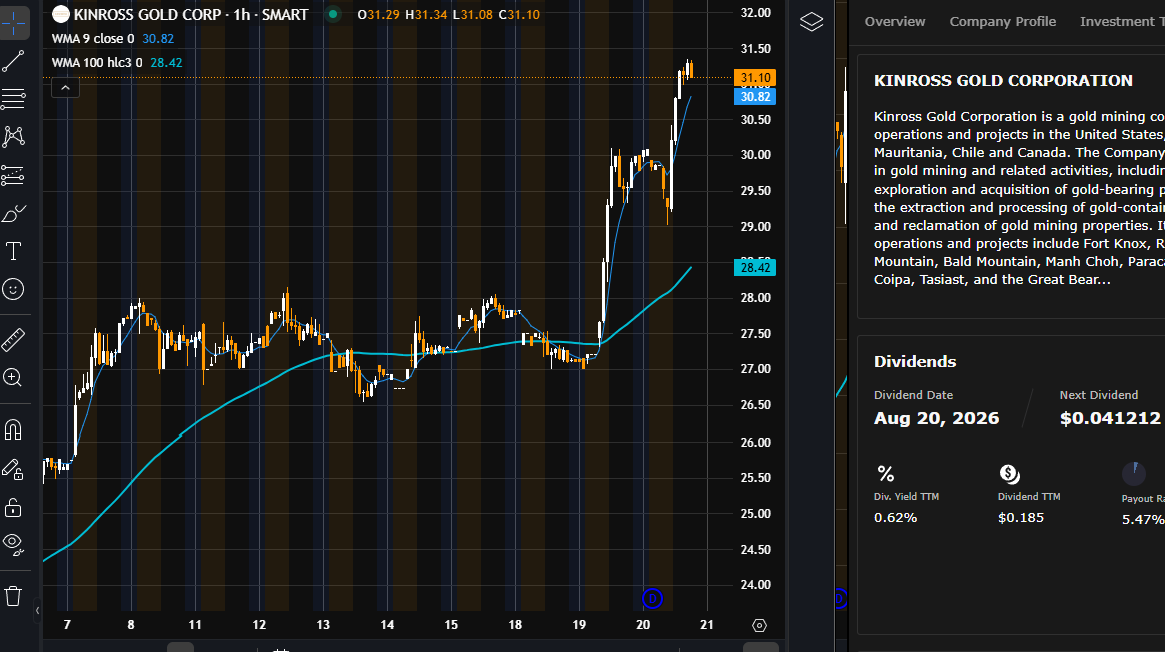Image resolution: width=1165 pixels, height=652 pixels.
Task: Open the Fibonacci and horizontal lines tool
Action: coord(13,98)
